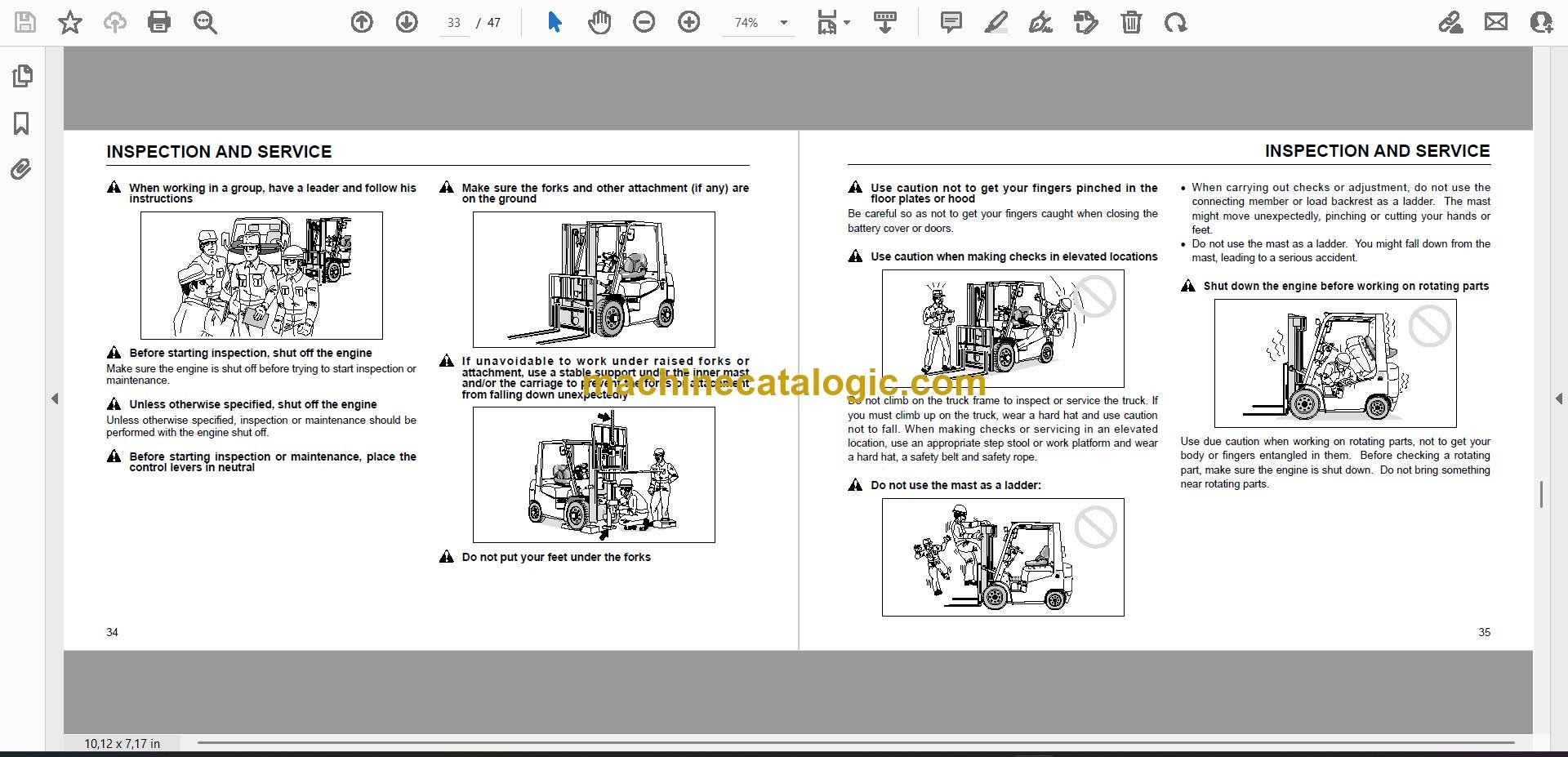The width and height of the screenshot is (1568, 757).
Task: Zoom in with the plus button
Action: coord(689,22)
